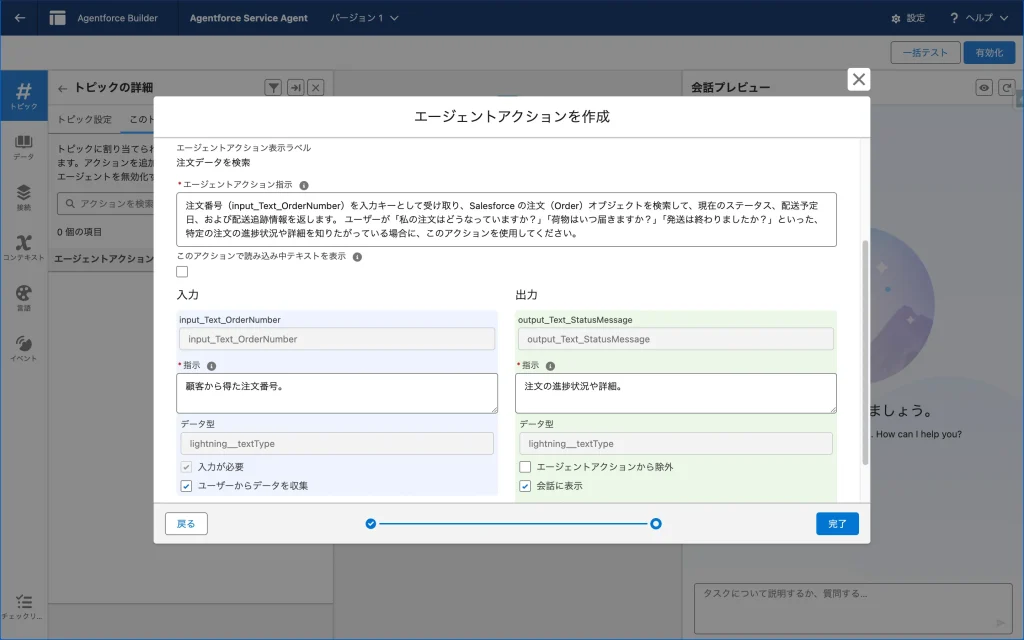
Task: Uncheck the 会話に表示 checkbox
Action: 525,486
